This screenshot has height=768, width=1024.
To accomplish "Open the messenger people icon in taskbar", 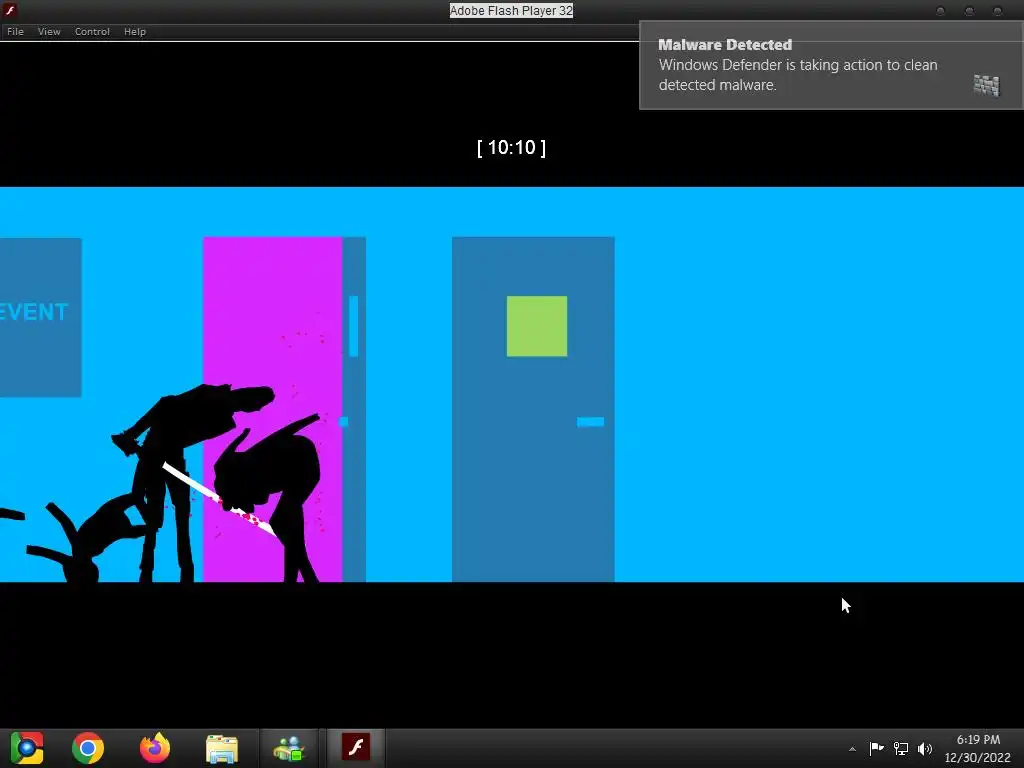I will (289, 748).
